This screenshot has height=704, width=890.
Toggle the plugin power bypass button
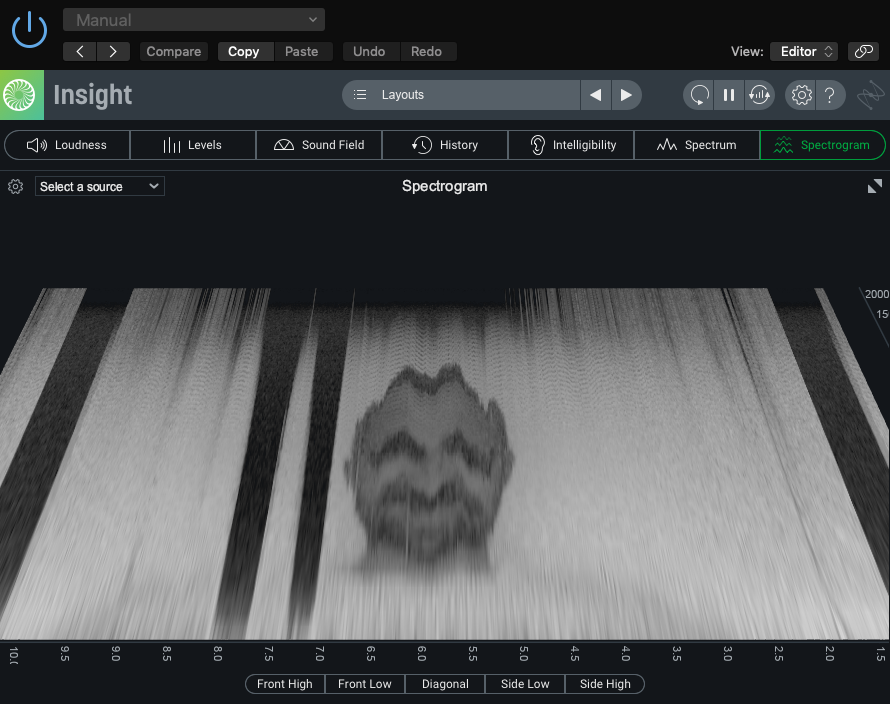[x=29, y=30]
